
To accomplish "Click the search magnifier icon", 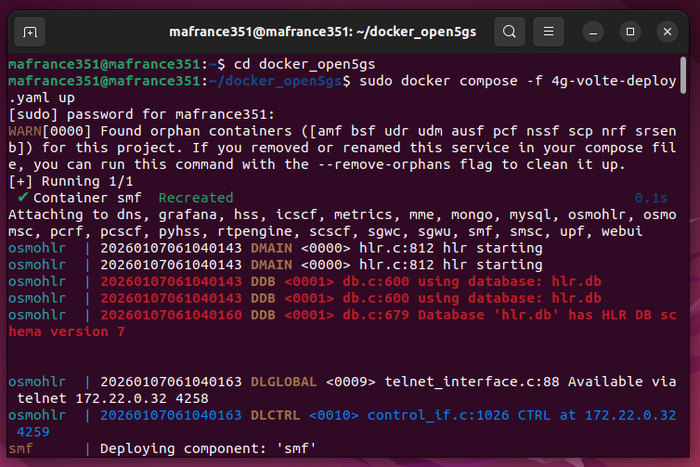I will [x=509, y=31].
